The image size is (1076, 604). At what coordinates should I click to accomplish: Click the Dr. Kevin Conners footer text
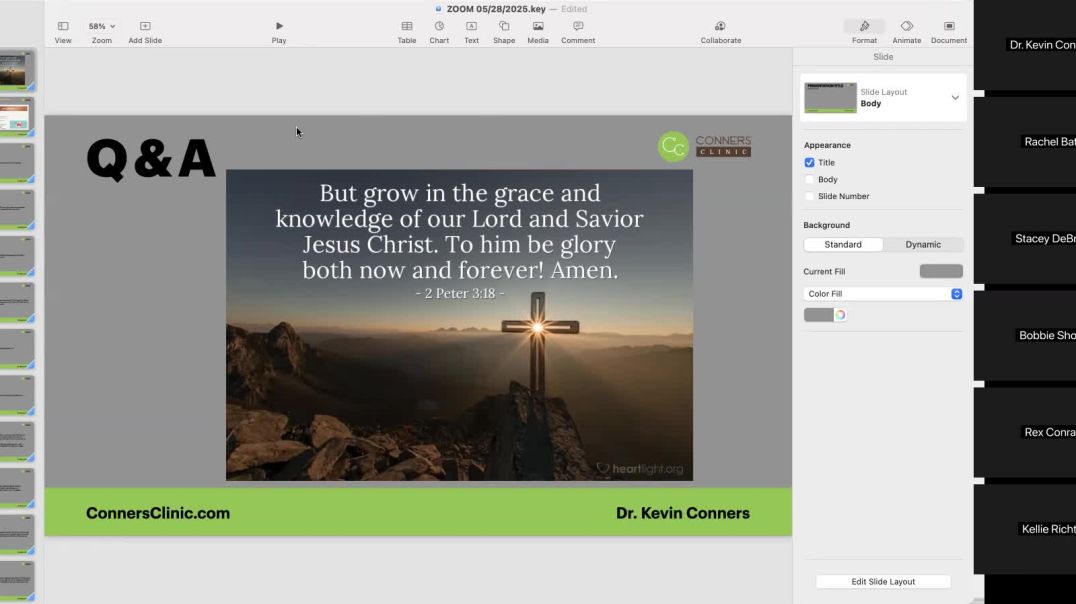(683, 513)
